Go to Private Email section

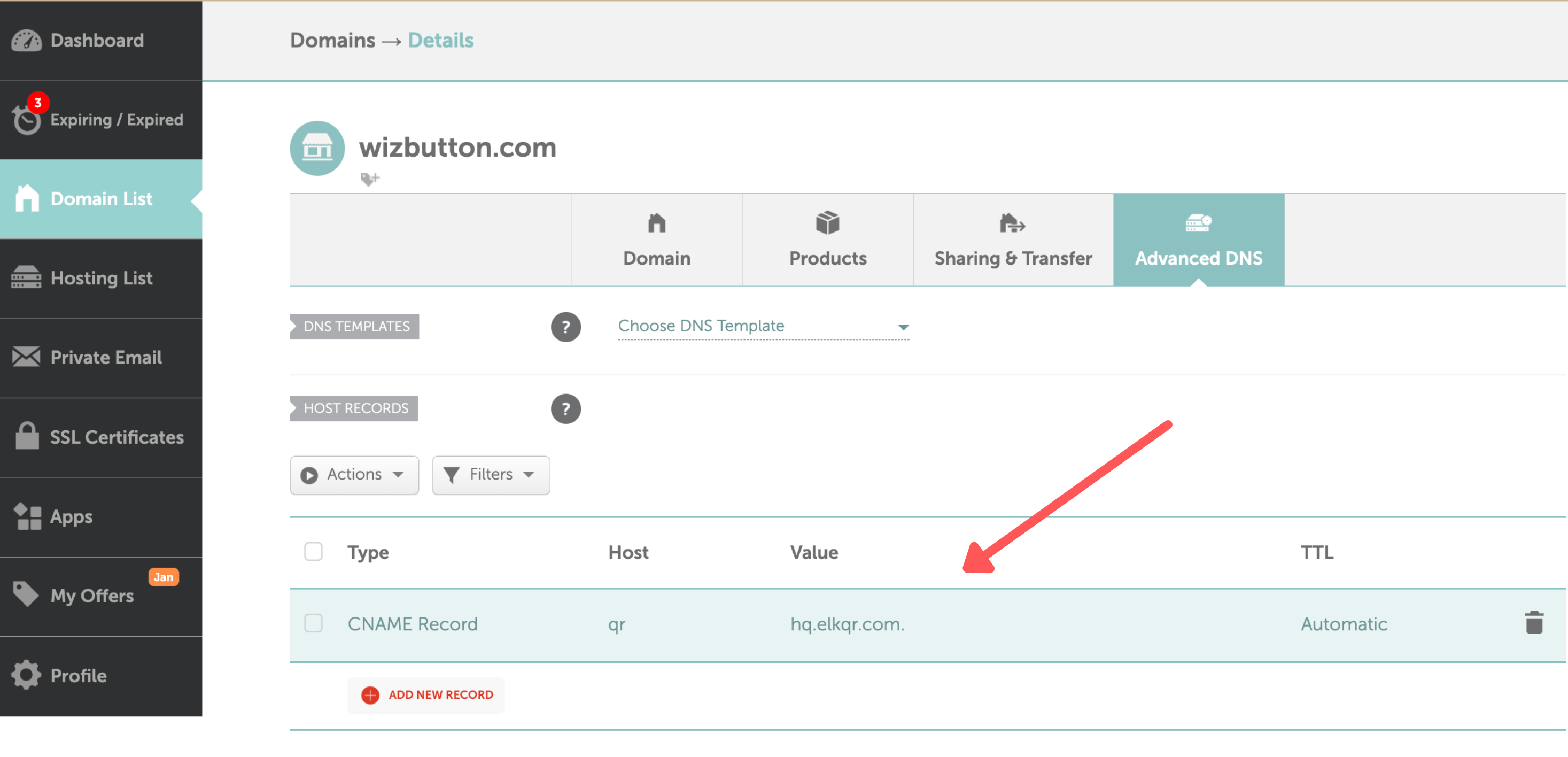[106, 358]
